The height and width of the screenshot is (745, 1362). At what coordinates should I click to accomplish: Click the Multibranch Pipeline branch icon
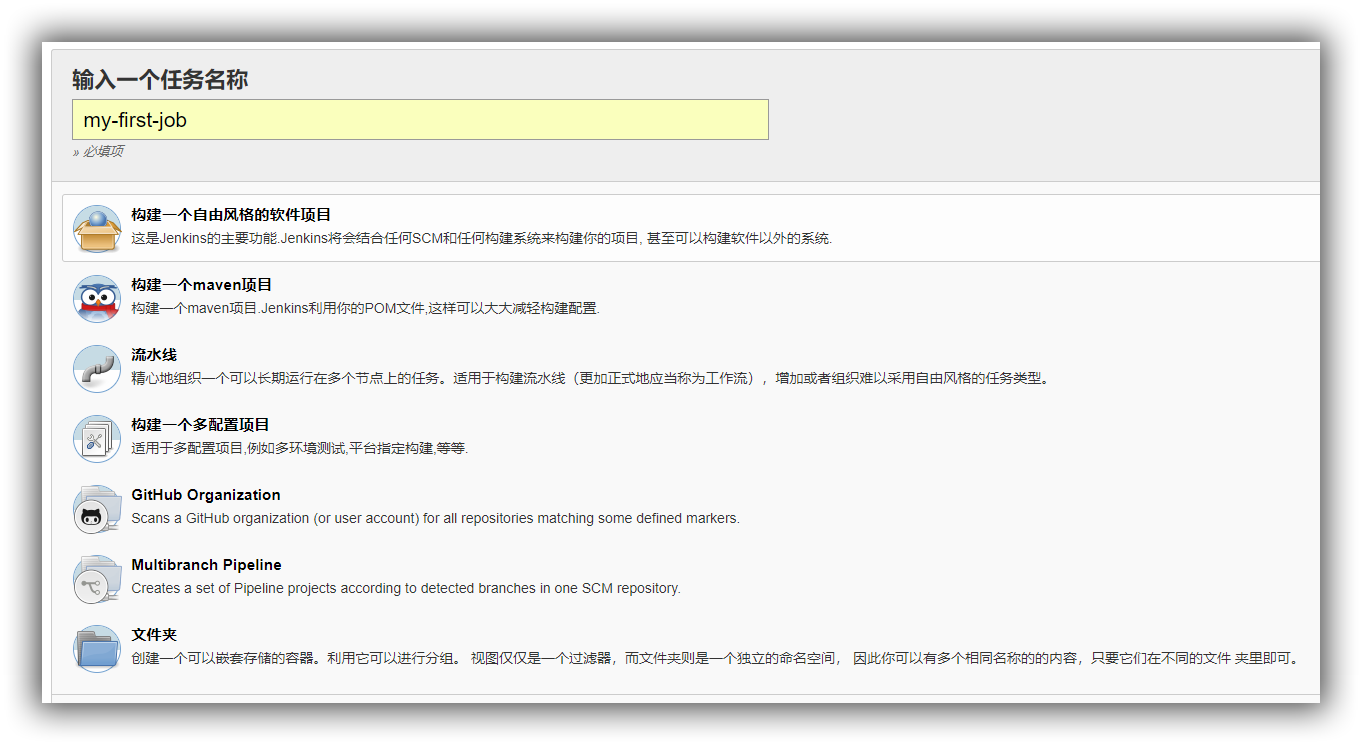point(97,579)
